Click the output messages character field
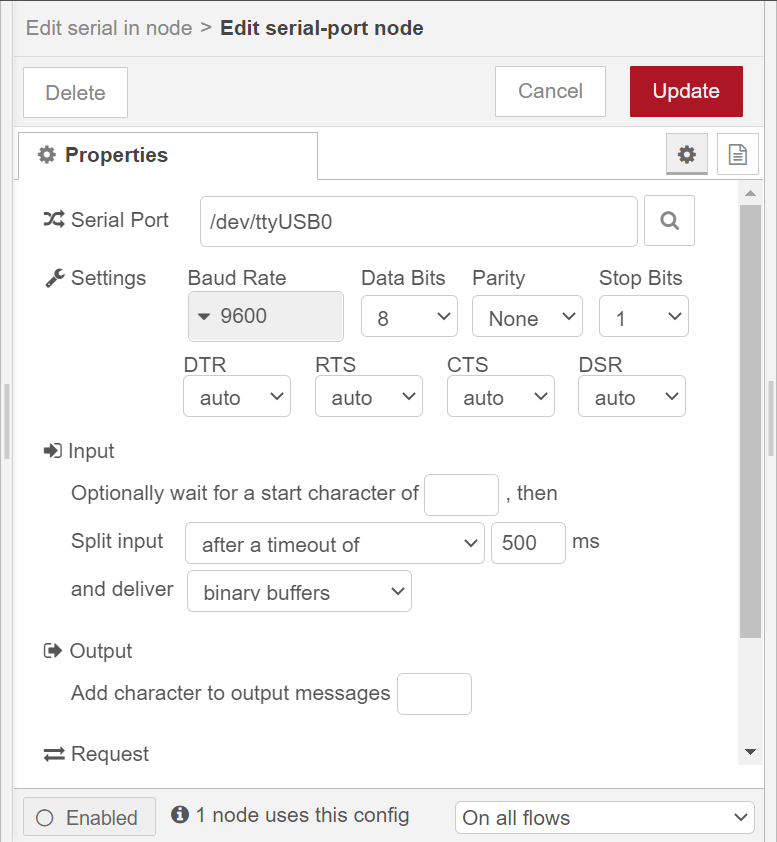 [434, 694]
